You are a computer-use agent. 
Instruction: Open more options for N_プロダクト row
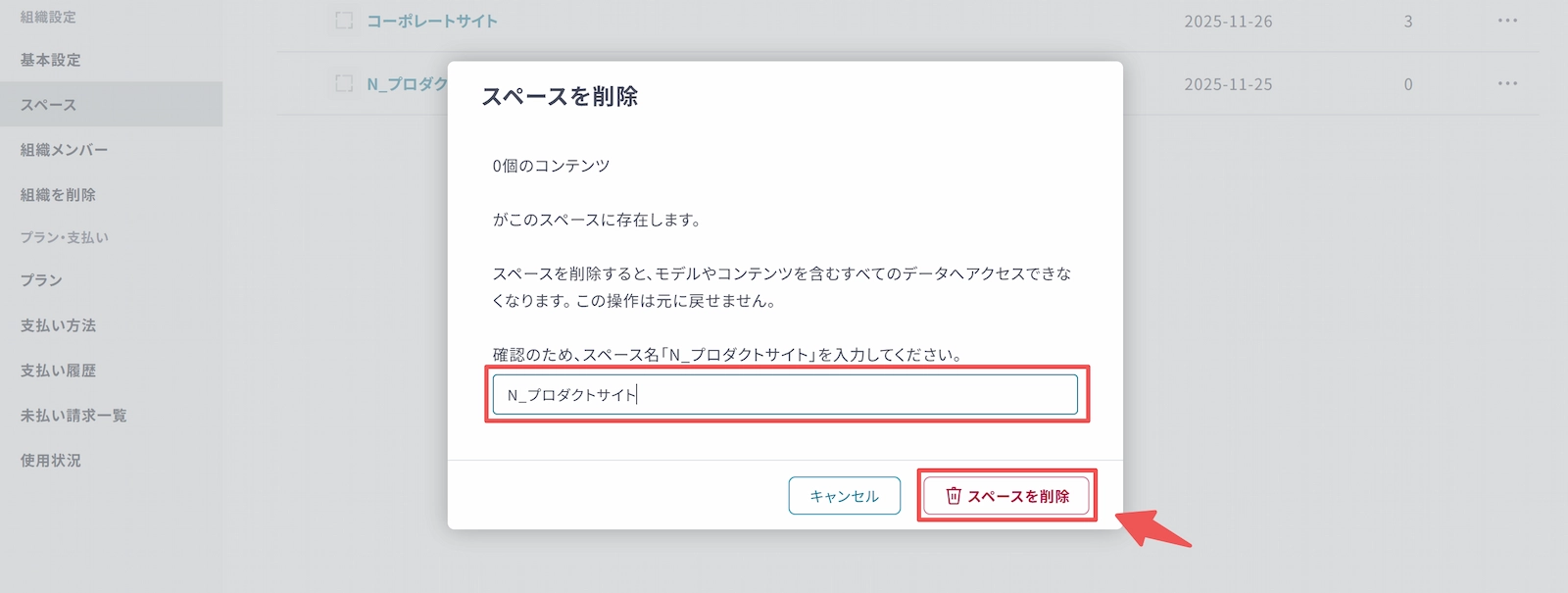pyautogui.click(x=1507, y=84)
